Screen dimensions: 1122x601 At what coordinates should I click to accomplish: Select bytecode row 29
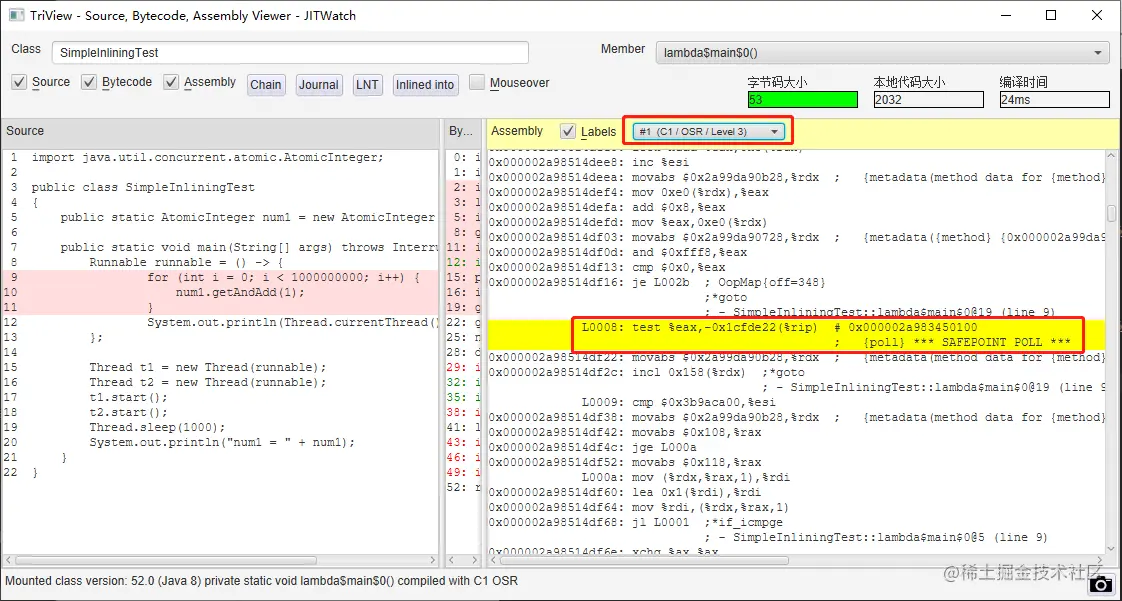point(463,368)
